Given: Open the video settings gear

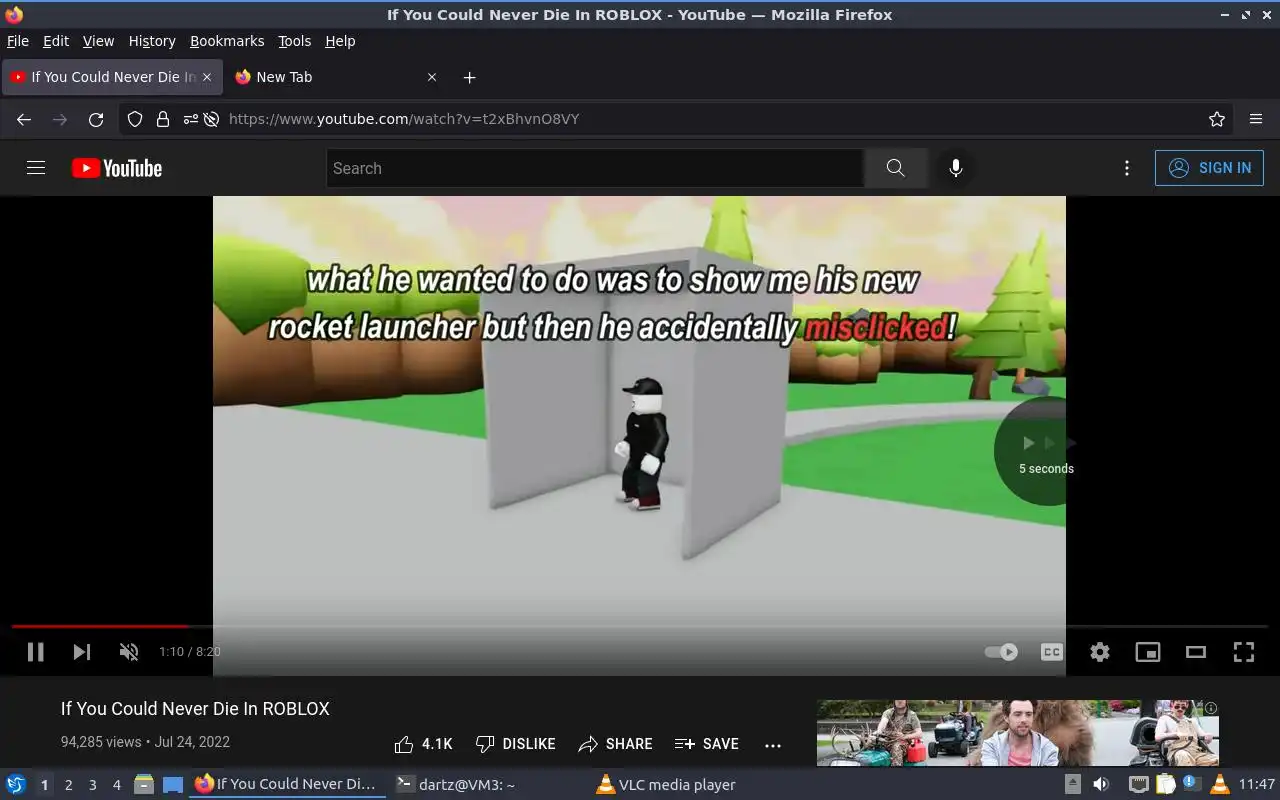Looking at the screenshot, I should click(x=1100, y=652).
